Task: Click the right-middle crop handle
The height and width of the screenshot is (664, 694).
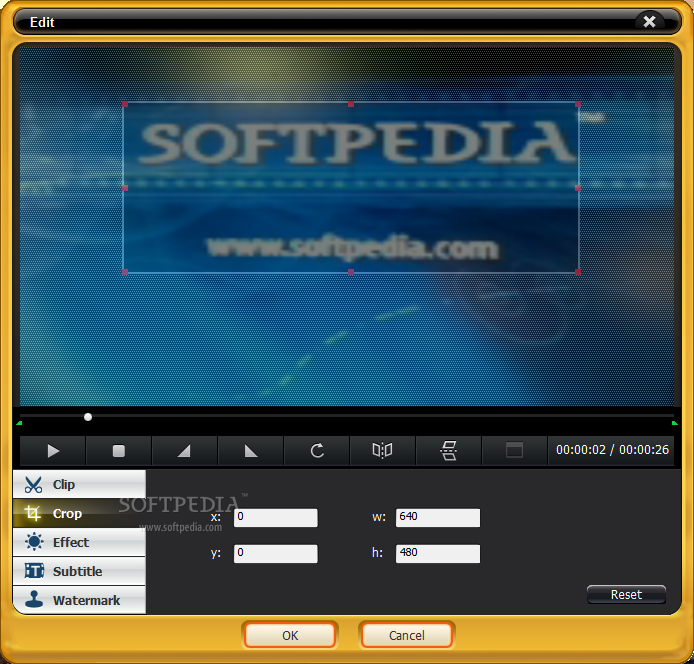Action: tap(578, 188)
